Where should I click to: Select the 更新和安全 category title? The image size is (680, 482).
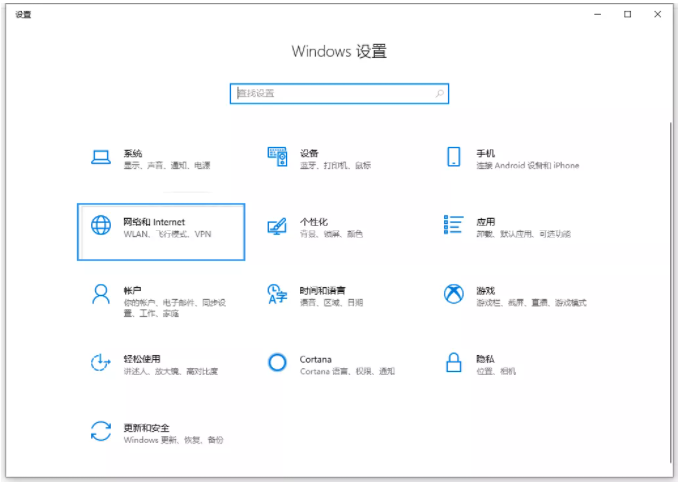146,428
